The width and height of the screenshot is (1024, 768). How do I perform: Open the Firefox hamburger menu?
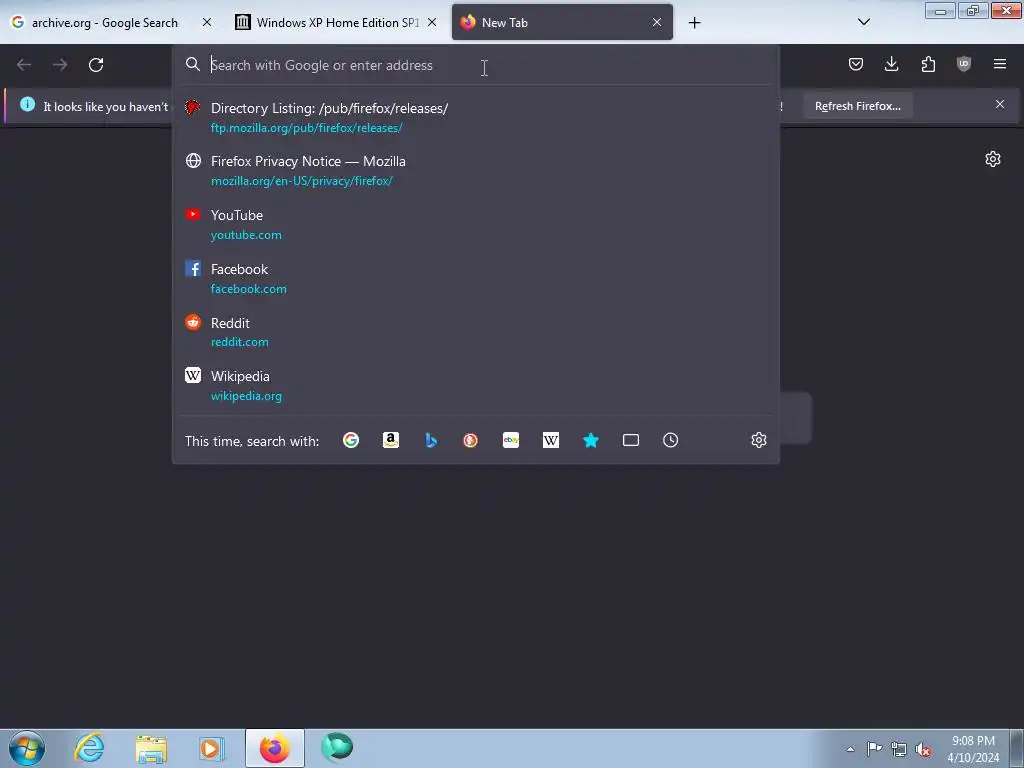1000,64
